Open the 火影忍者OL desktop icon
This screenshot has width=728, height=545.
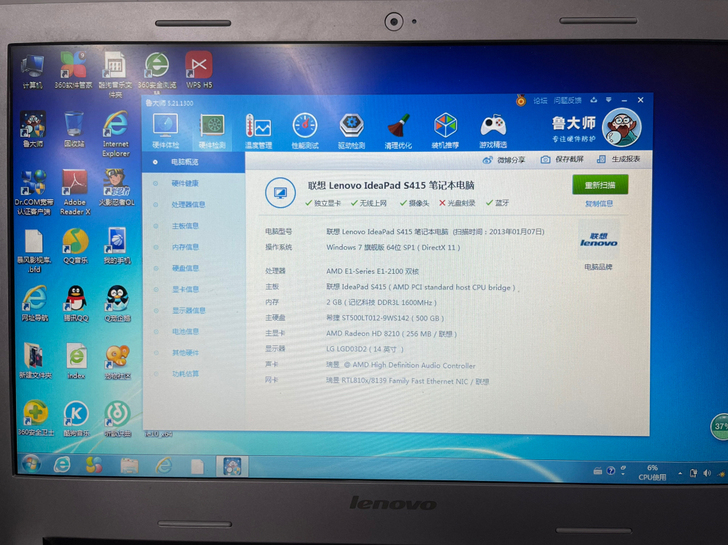[117, 188]
